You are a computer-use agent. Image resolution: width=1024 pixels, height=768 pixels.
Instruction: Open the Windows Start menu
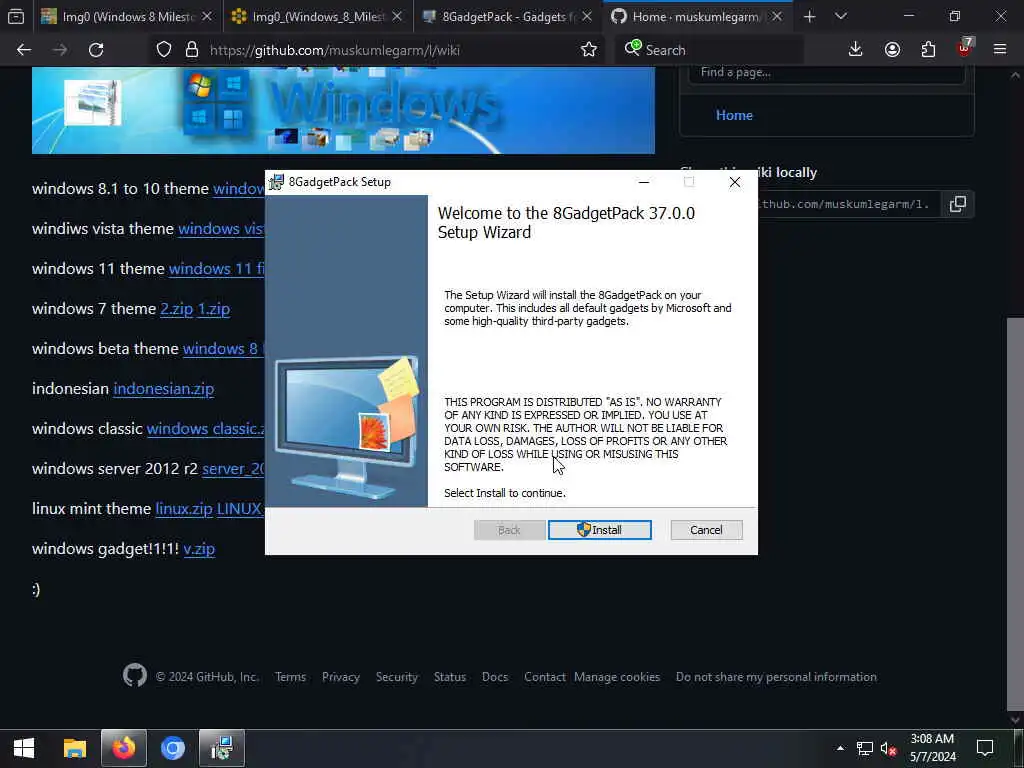(x=24, y=748)
